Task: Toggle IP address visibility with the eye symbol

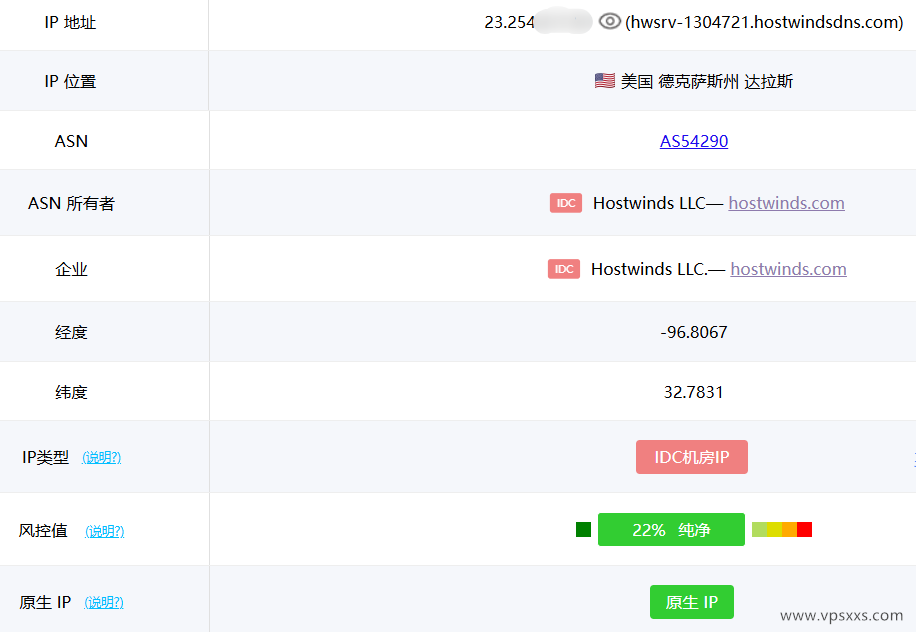Action: point(609,21)
